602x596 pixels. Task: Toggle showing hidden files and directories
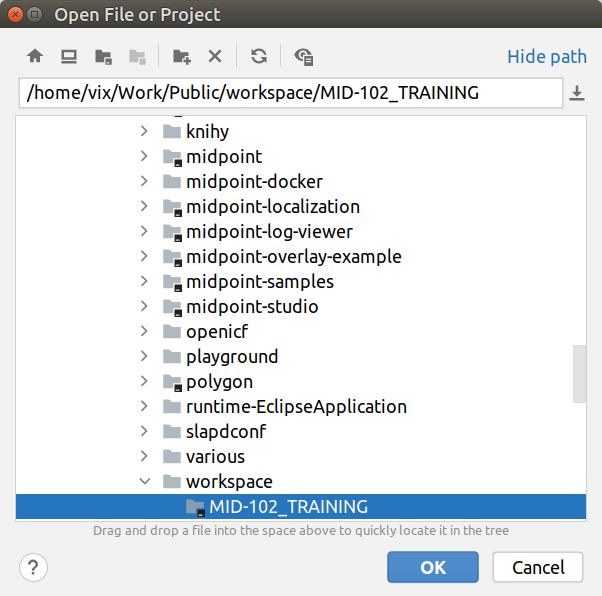304,57
